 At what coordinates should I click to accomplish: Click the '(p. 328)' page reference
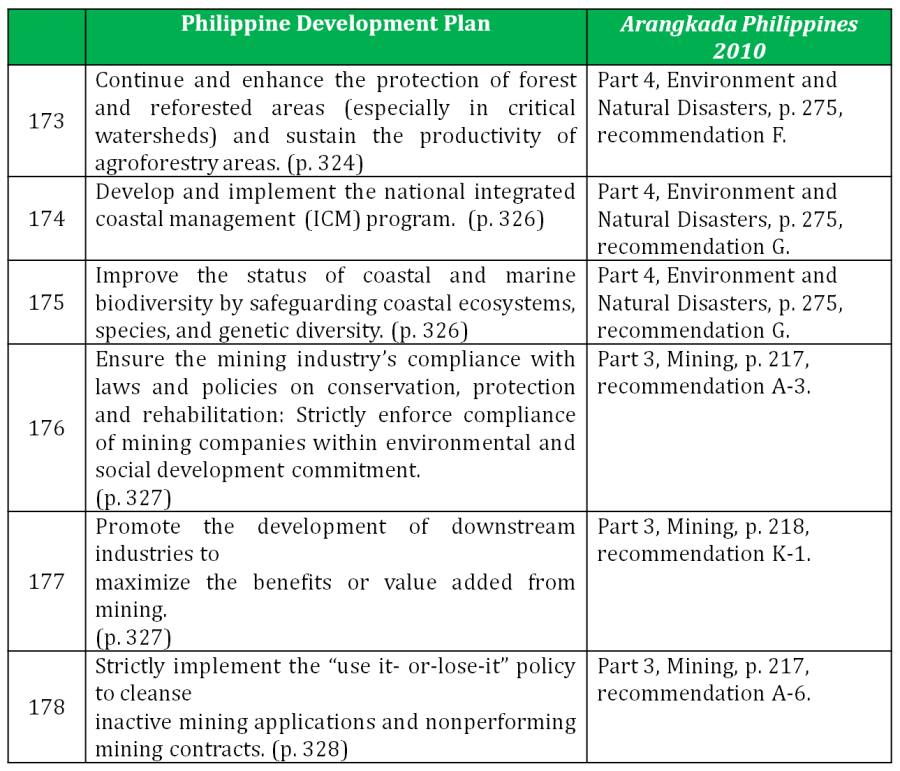[x=310, y=750]
